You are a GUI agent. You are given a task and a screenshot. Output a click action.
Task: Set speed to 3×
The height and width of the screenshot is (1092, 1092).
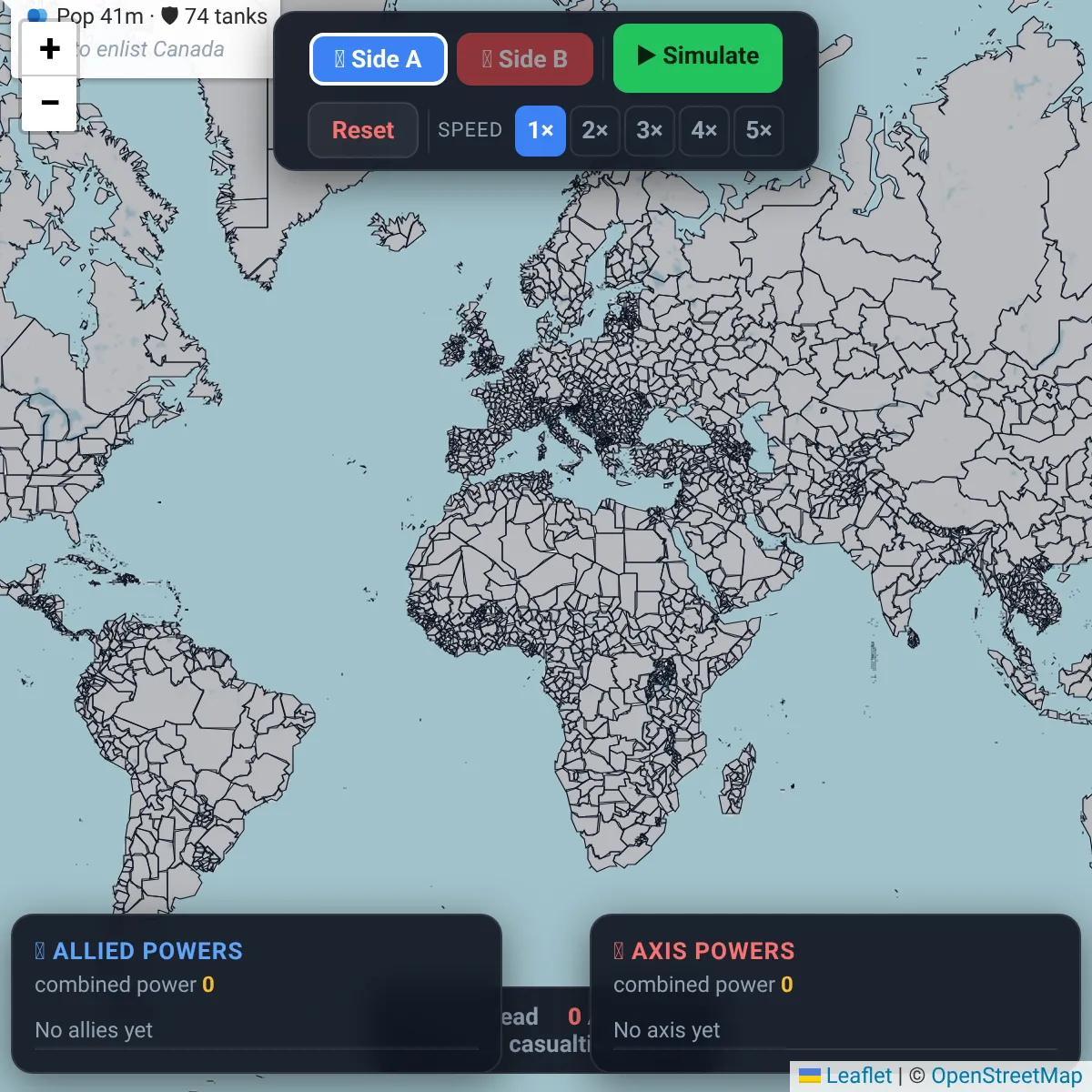(x=650, y=131)
